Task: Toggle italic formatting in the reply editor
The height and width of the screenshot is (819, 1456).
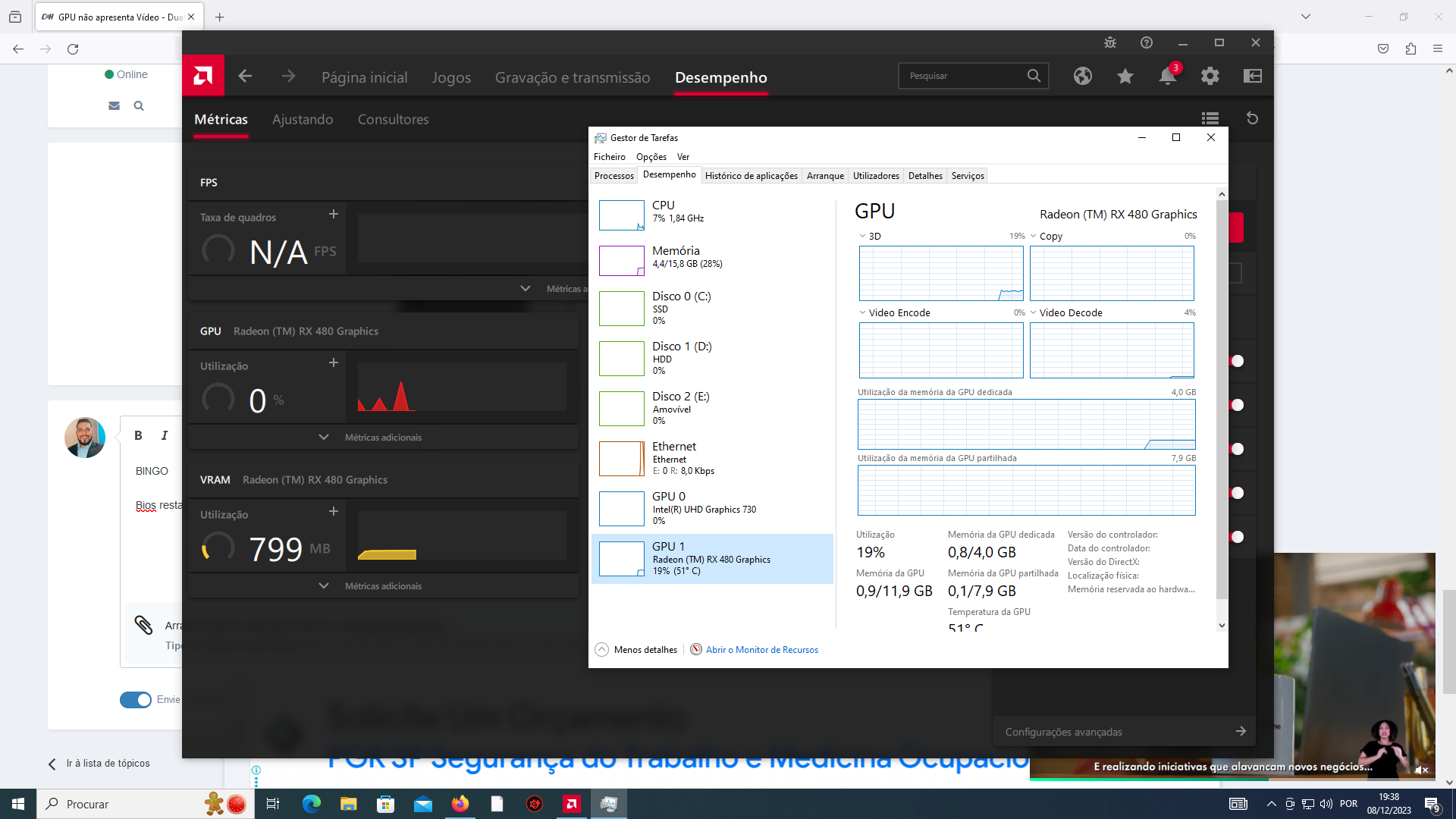Action: point(165,435)
